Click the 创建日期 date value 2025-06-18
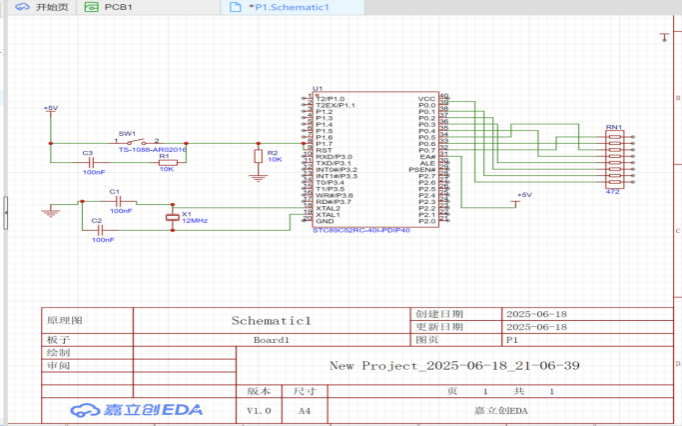This screenshot has width=682, height=426. click(537, 314)
